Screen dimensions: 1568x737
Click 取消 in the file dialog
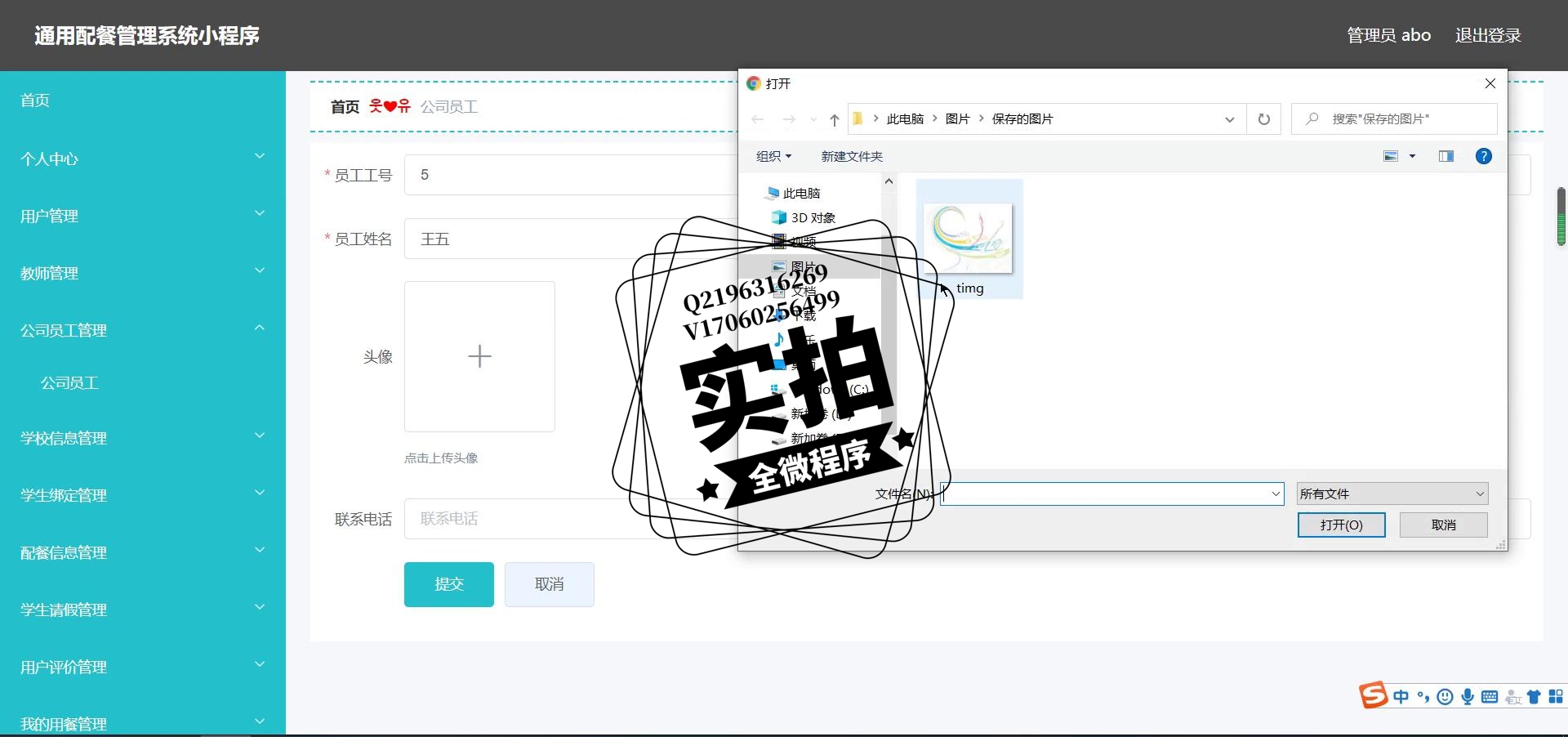click(1444, 525)
